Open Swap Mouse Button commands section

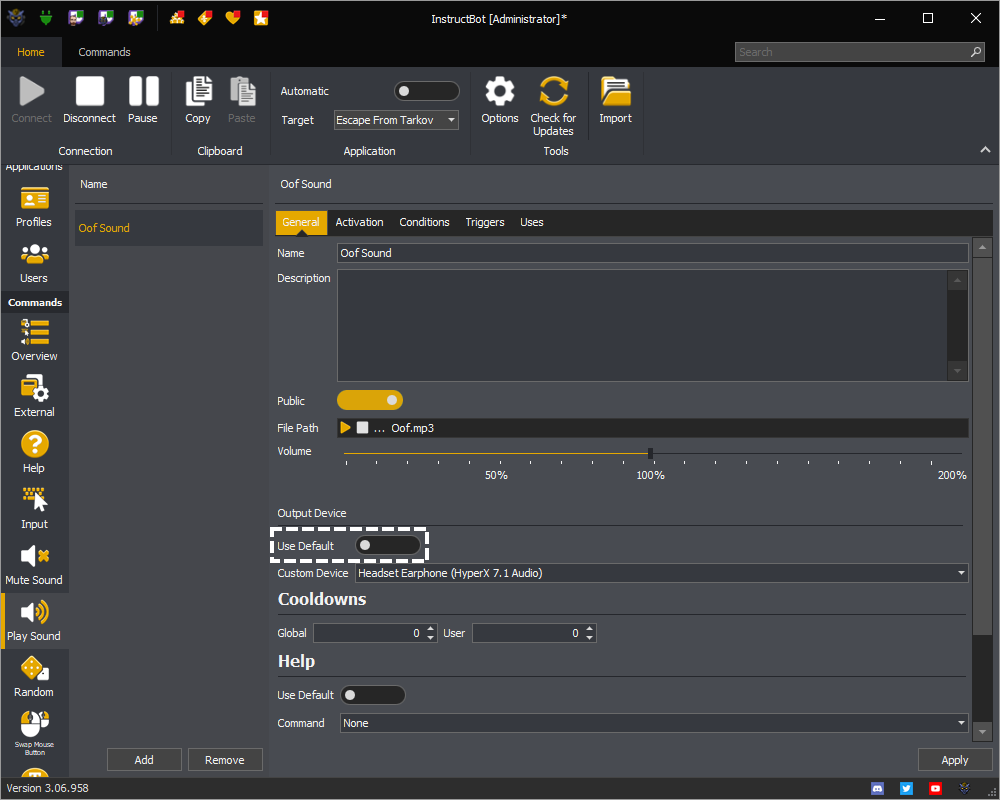coord(34,733)
